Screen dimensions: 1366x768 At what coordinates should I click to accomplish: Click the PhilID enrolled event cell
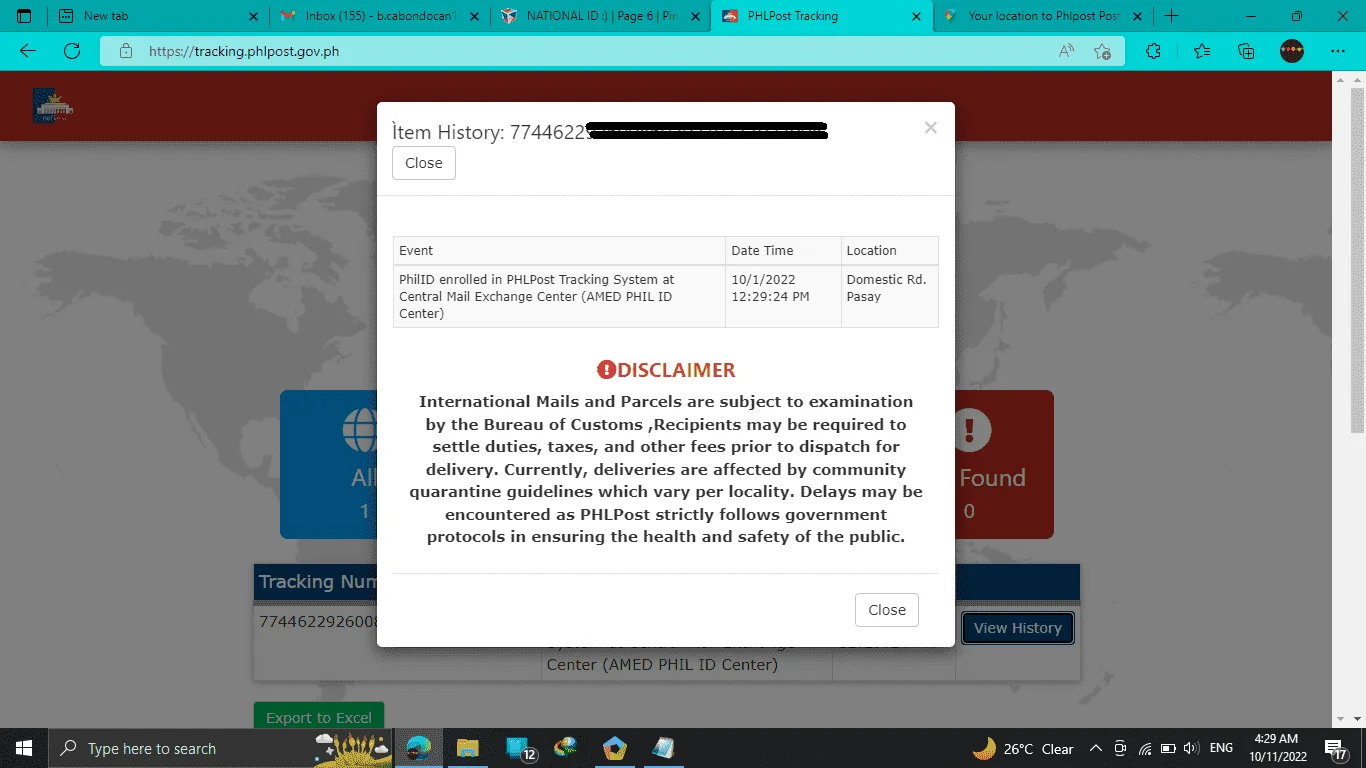(559, 296)
